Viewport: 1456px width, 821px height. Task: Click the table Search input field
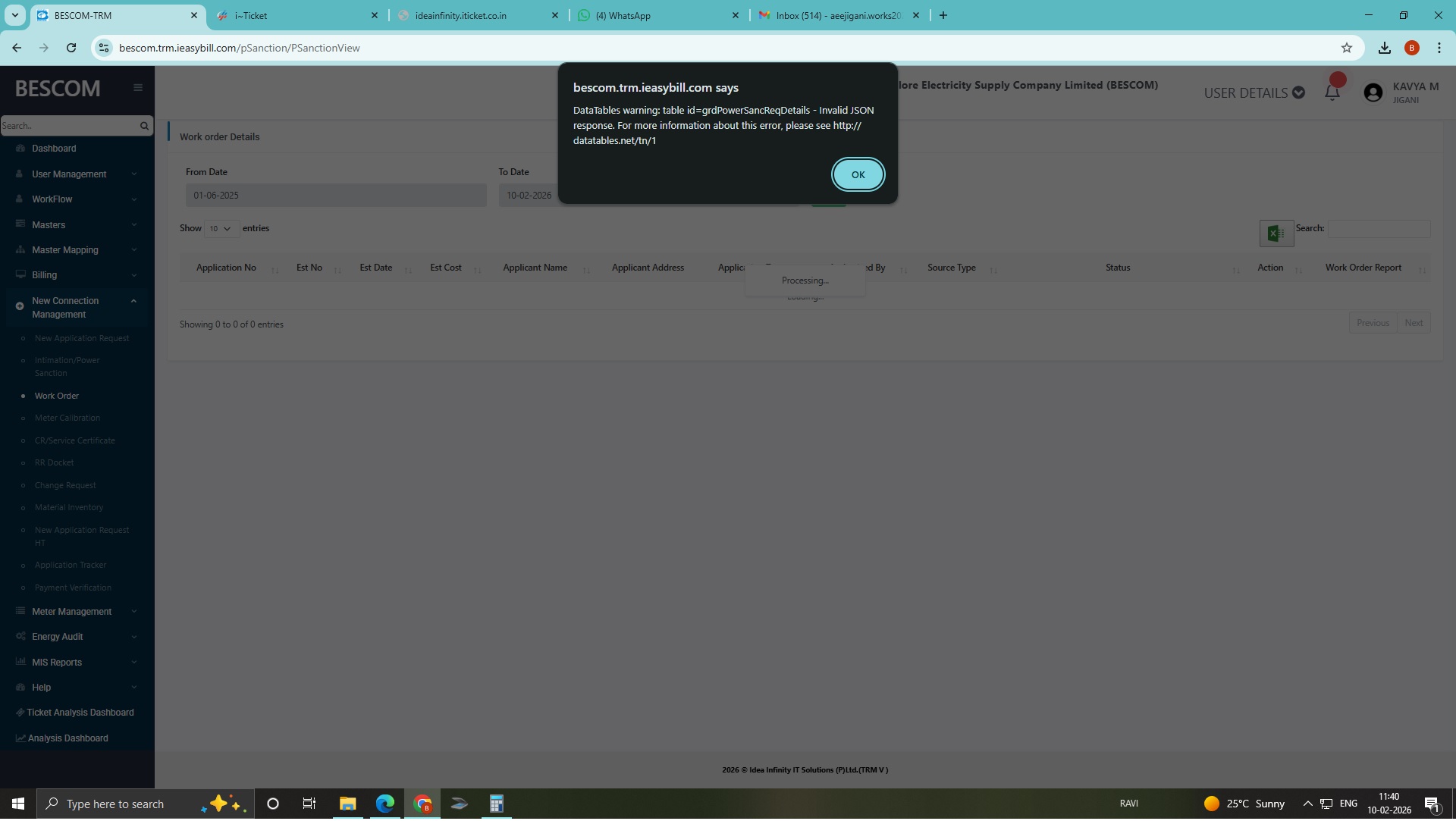point(1378,229)
